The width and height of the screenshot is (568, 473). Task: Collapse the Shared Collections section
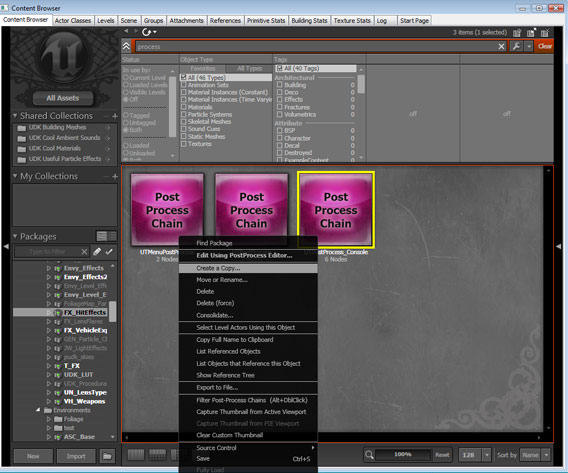pyautogui.click(x=15, y=116)
